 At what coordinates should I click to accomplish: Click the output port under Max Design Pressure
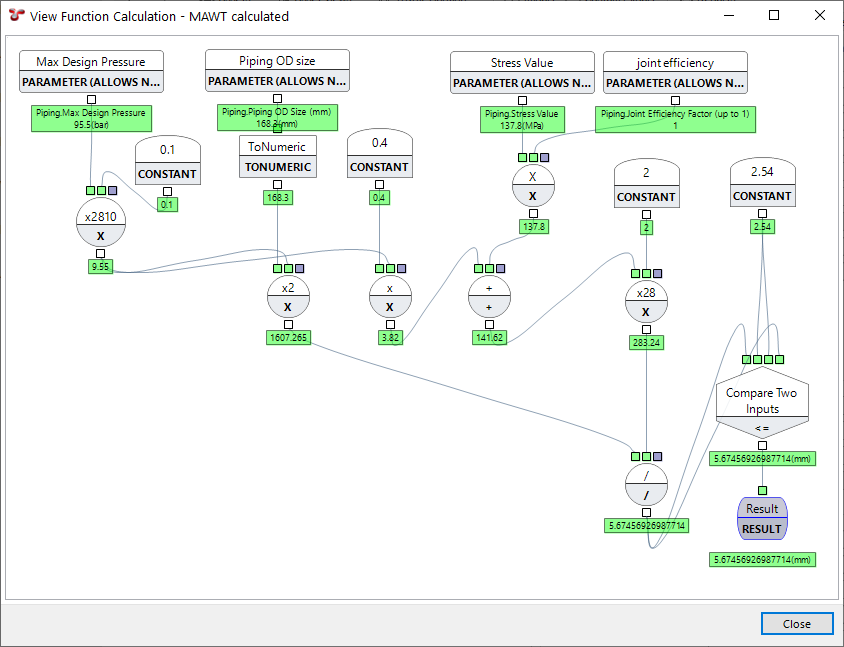pos(91,99)
